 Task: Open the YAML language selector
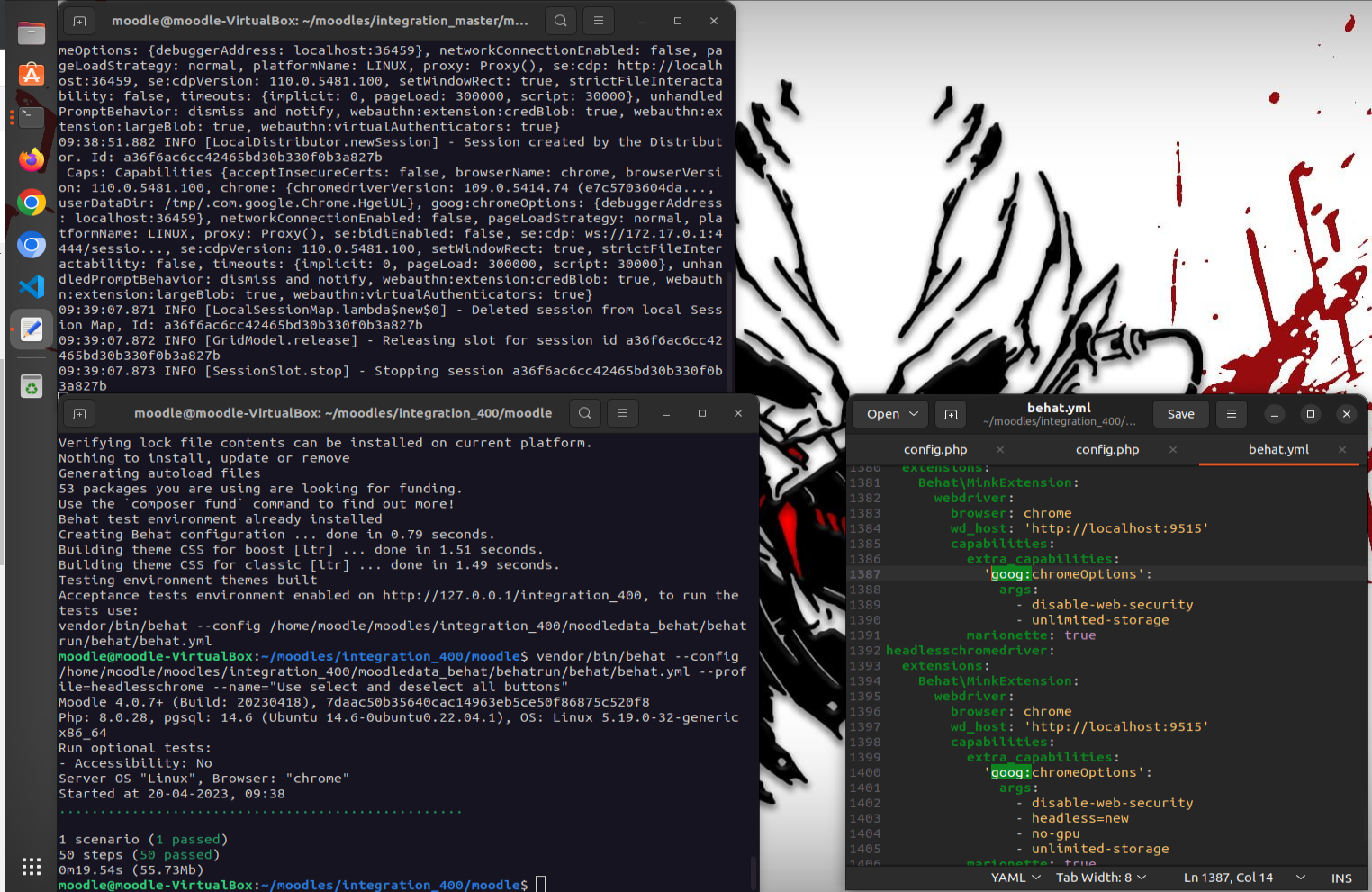click(1015, 878)
